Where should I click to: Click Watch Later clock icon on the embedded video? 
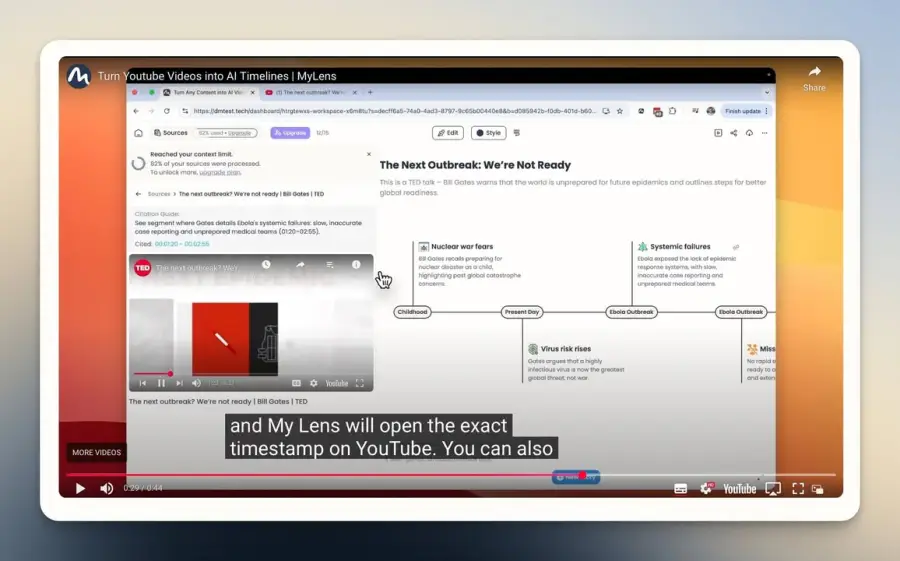266,265
